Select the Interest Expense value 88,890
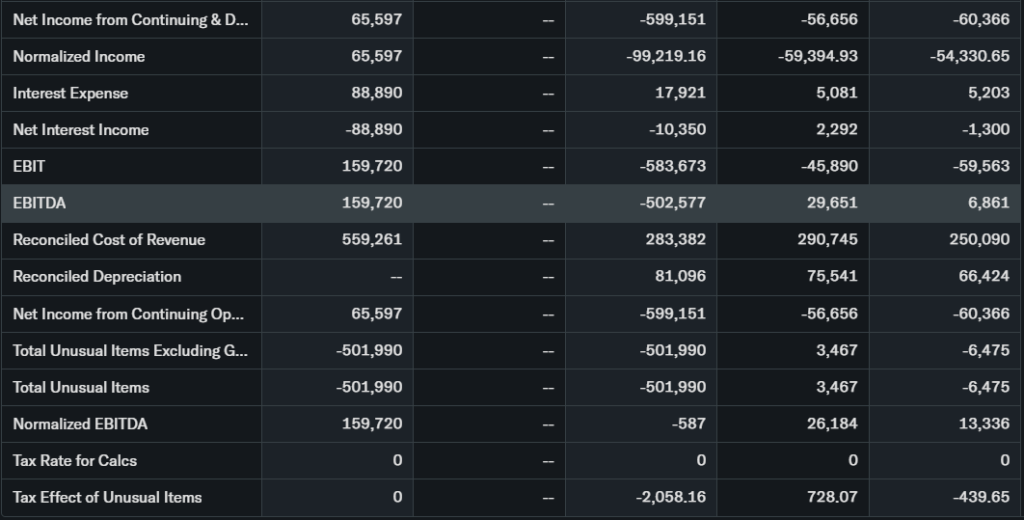This screenshot has width=1024, height=520. coord(377,93)
